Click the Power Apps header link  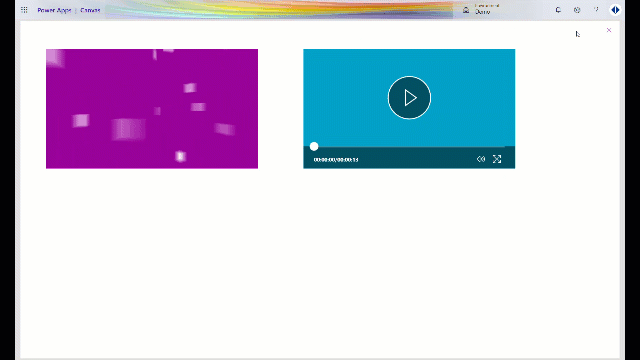54,10
